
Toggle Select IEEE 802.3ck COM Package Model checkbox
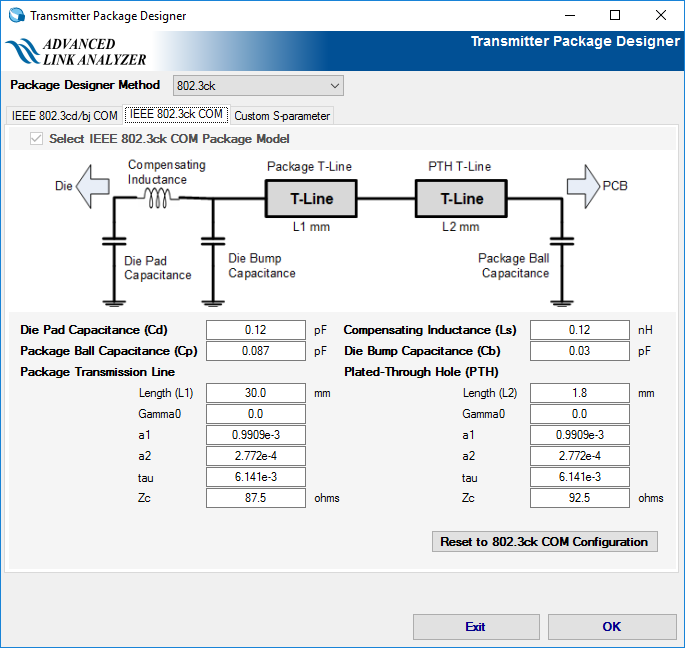(x=37, y=139)
